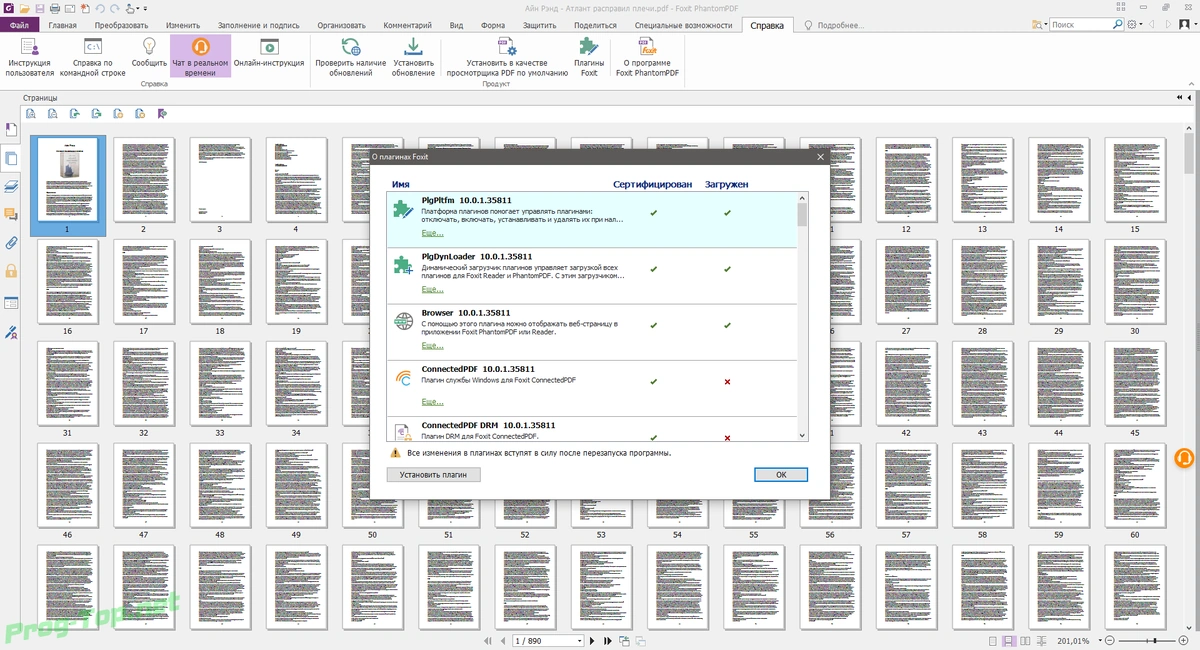Viewport: 1200px width, 650px height.
Task: Click Проверить наличие обновлений
Action: (350, 56)
